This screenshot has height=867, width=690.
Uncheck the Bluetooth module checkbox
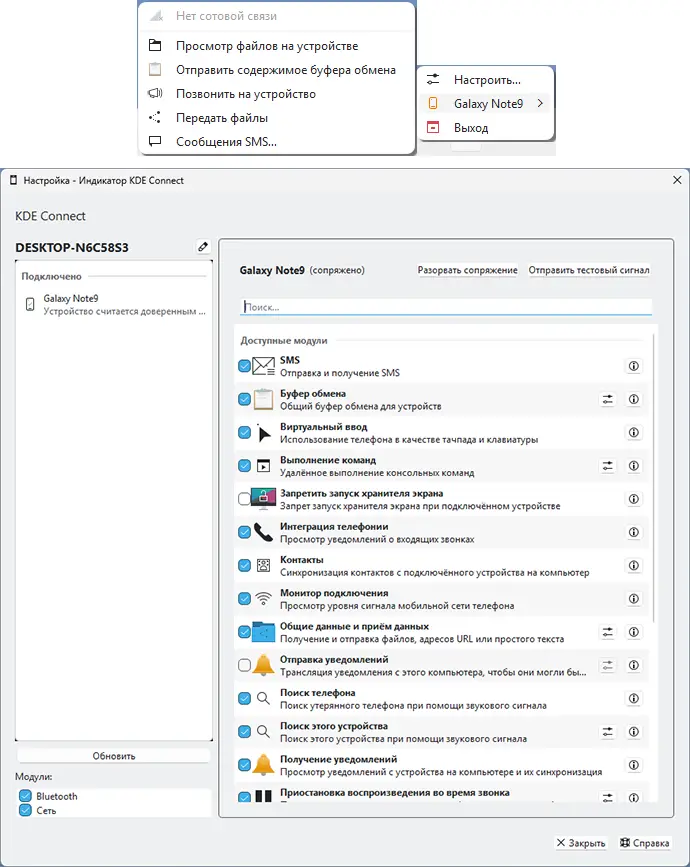point(25,796)
